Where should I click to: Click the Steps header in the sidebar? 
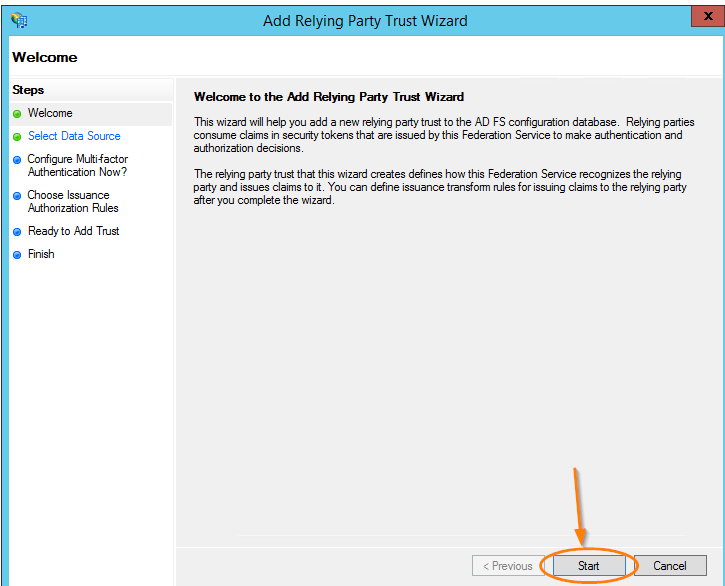coord(28,90)
